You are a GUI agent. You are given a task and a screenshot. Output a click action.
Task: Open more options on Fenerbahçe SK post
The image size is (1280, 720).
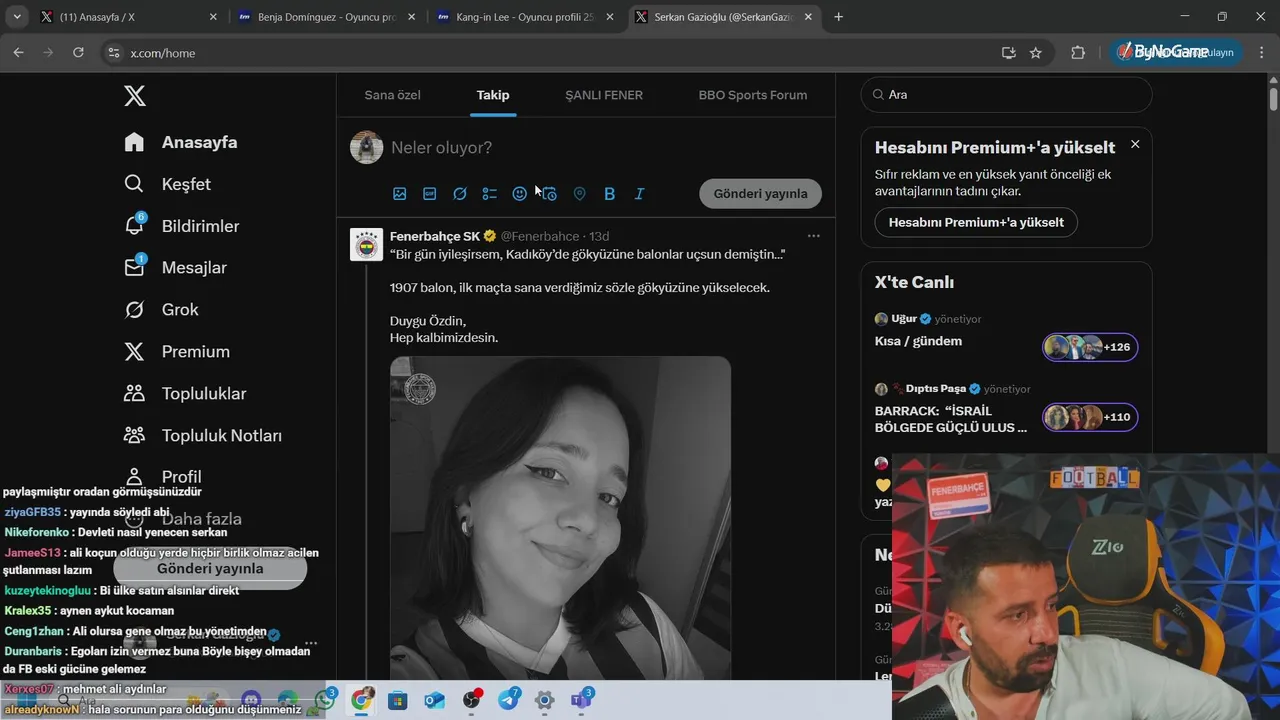(x=814, y=236)
